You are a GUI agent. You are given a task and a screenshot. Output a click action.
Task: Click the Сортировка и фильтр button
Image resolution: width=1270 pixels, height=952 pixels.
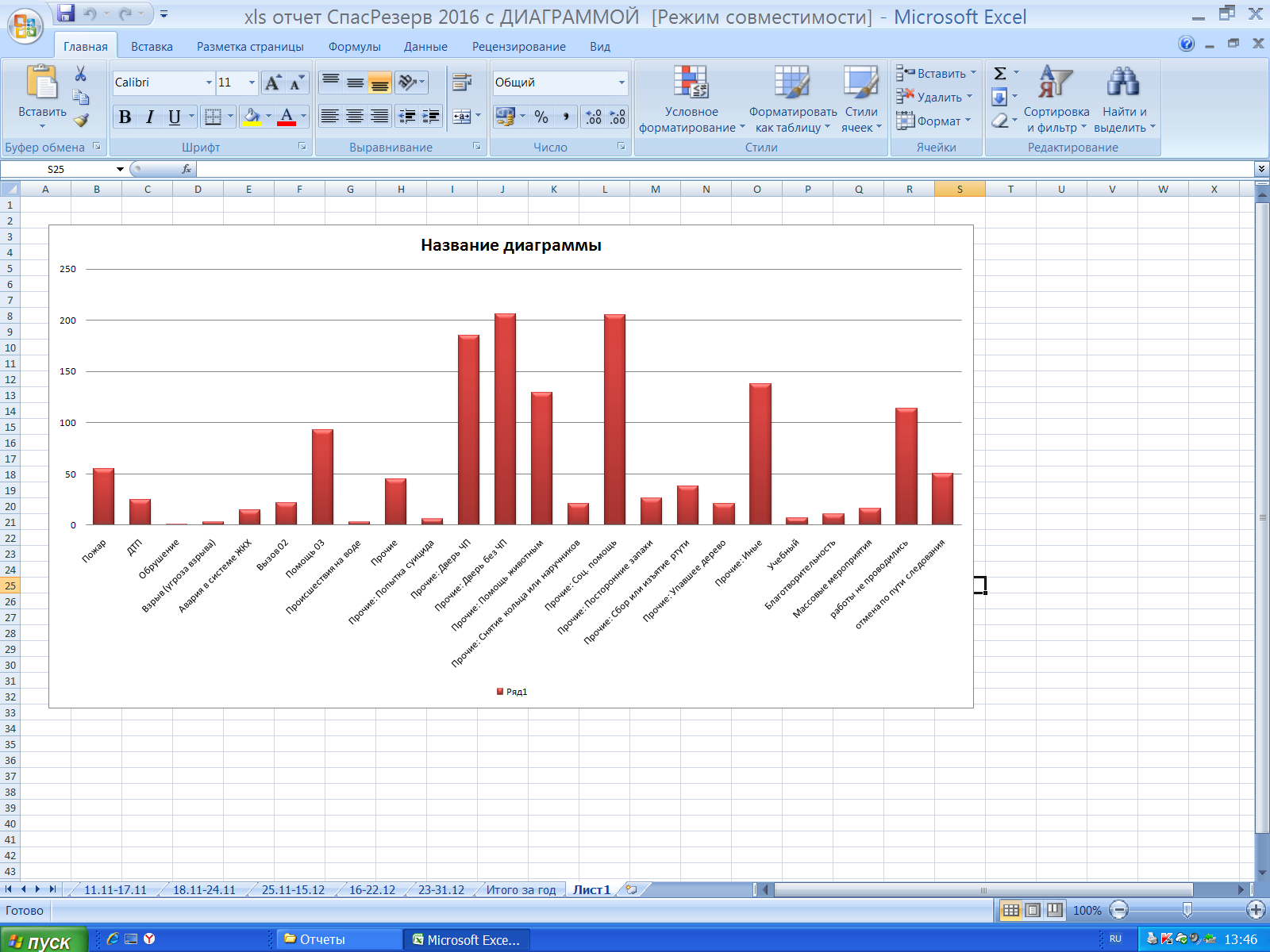[1056, 100]
